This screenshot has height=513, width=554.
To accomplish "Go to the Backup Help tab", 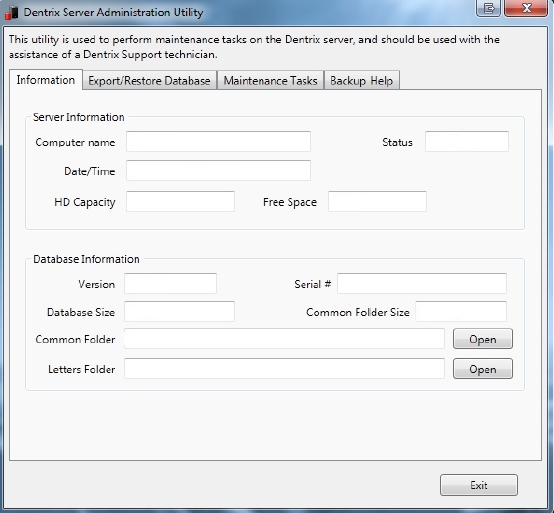I will tap(361, 81).
